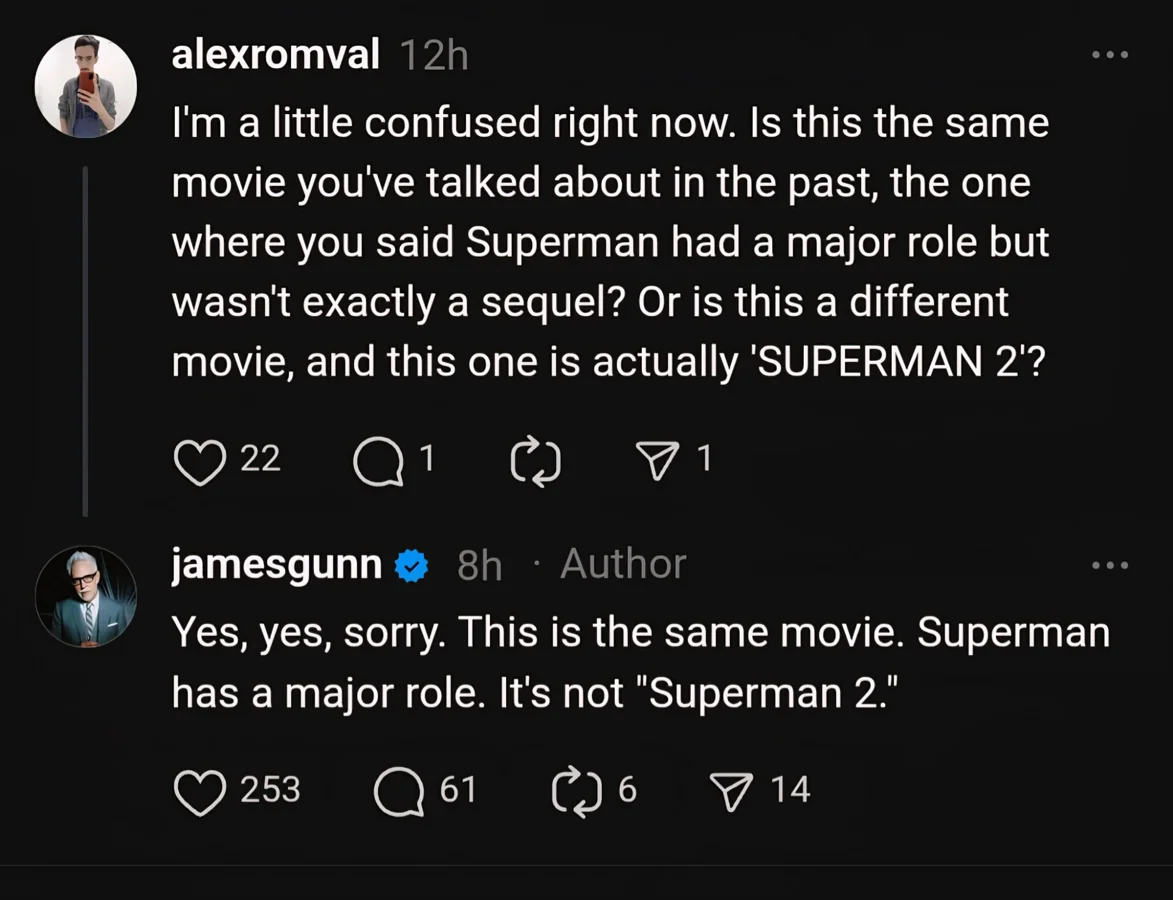Image resolution: width=1173 pixels, height=900 pixels.
Task: Like jamesgunn's reply with heart icon
Action: (200, 792)
